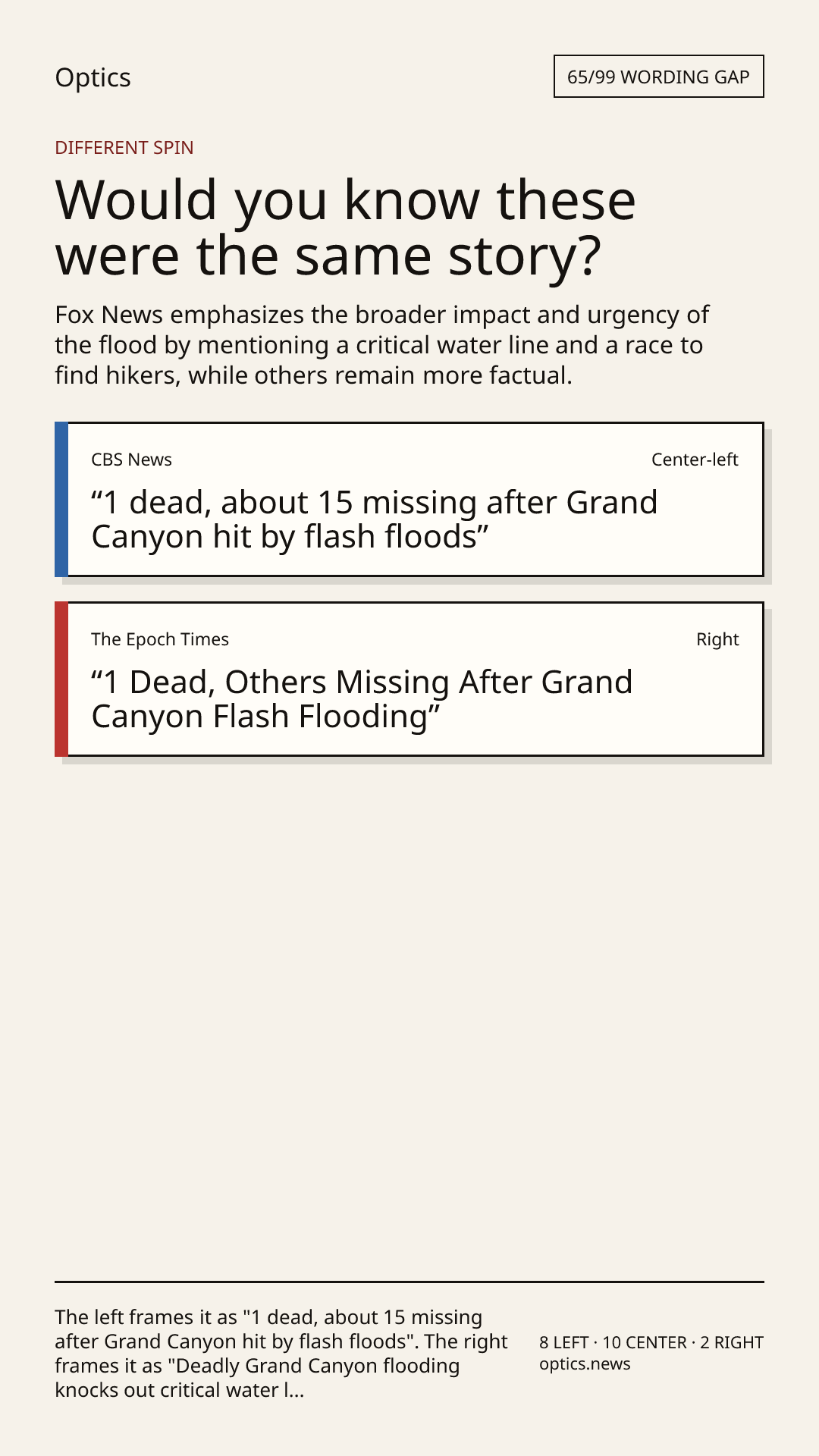Screen dimensions: 819x1456
Task: Click the blue bias stripe on CBS card
Action: point(61,499)
